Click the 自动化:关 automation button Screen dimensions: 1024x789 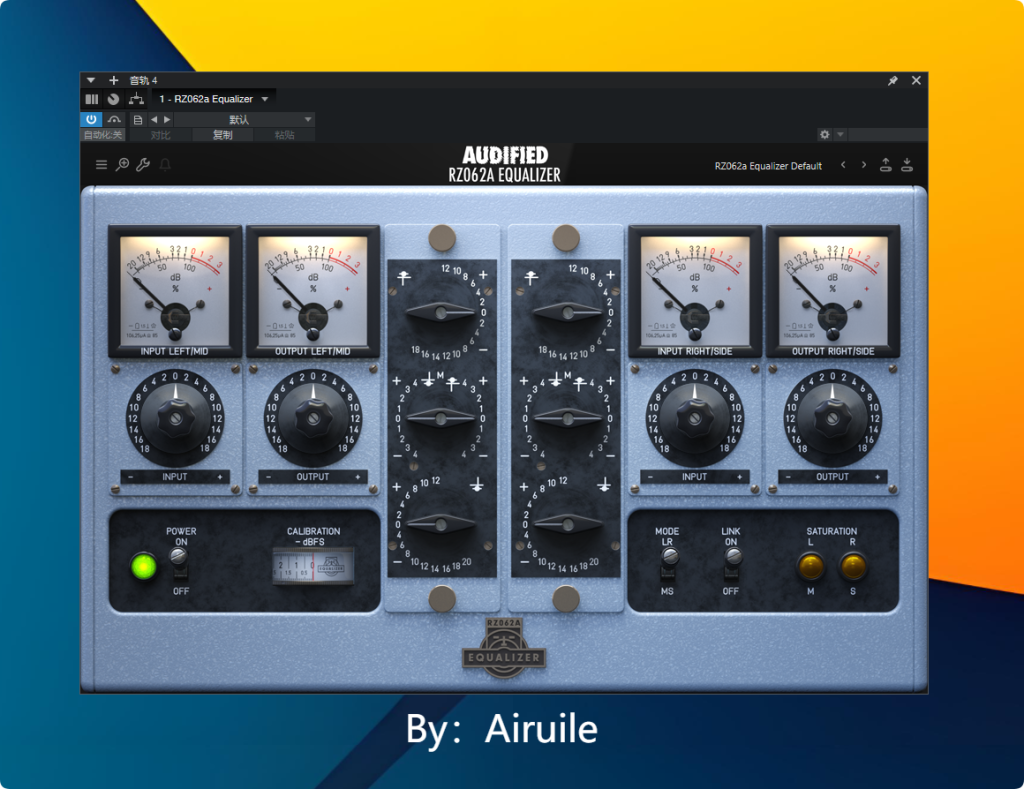pyautogui.click(x=103, y=135)
